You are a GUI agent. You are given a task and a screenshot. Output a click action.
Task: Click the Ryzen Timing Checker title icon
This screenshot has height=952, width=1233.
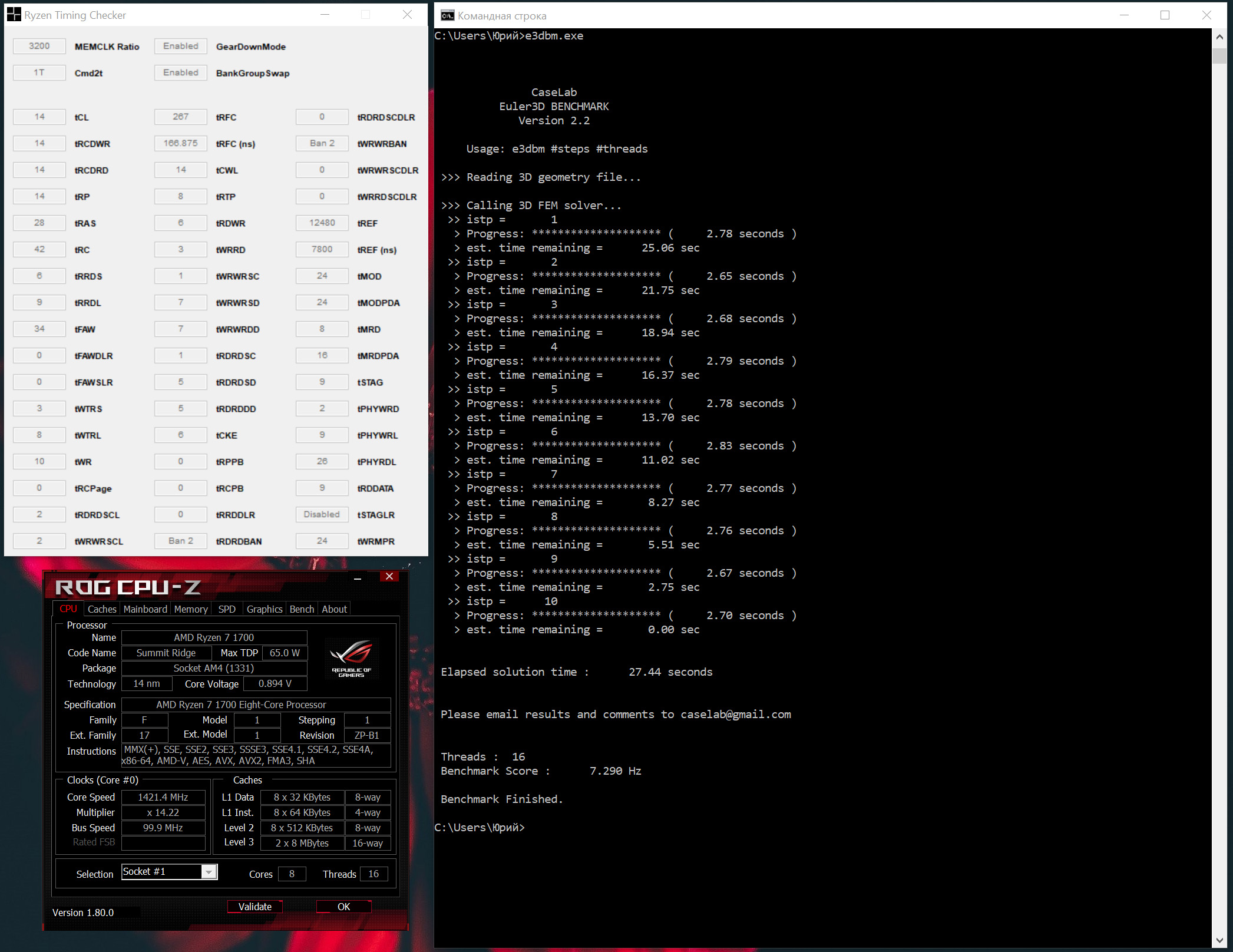(14, 15)
